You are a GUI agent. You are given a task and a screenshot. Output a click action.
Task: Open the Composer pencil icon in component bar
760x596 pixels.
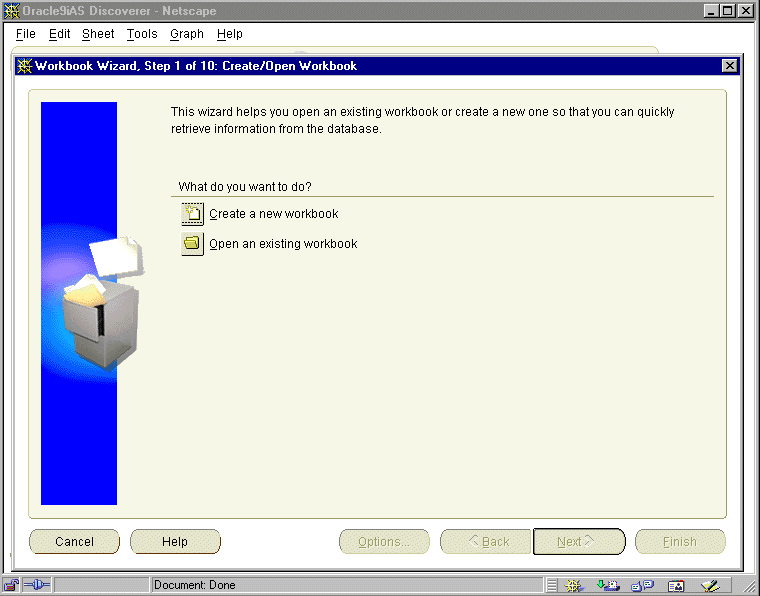pos(710,586)
